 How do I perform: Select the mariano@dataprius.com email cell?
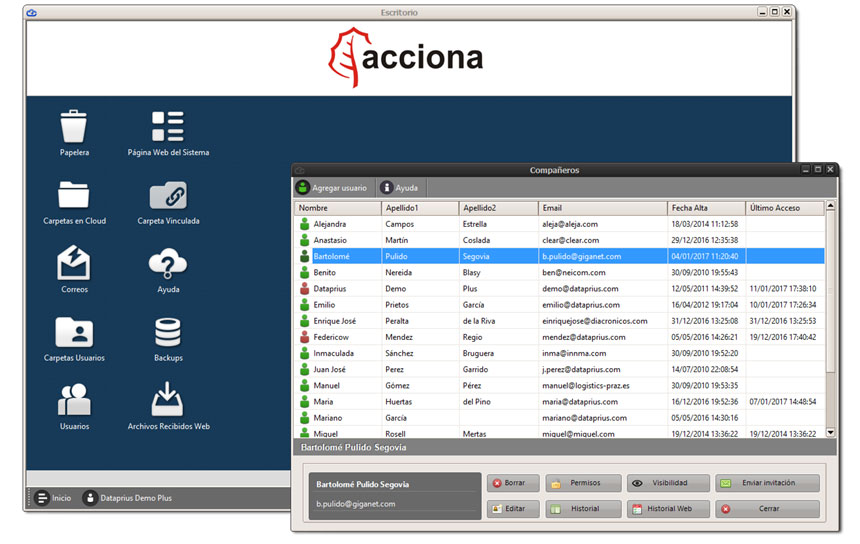tap(584, 418)
